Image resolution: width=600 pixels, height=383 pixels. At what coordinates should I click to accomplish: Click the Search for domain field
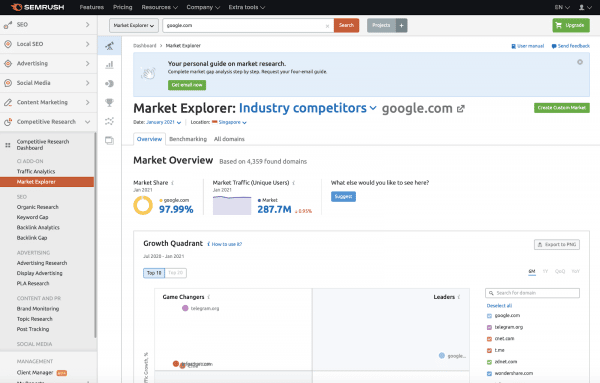[532, 293]
